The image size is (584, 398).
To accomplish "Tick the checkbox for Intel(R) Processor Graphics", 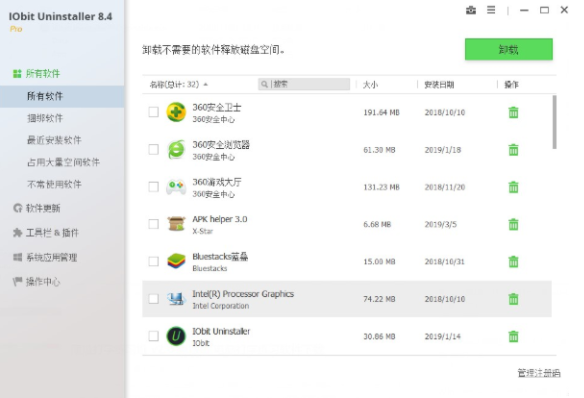I will [153, 299].
